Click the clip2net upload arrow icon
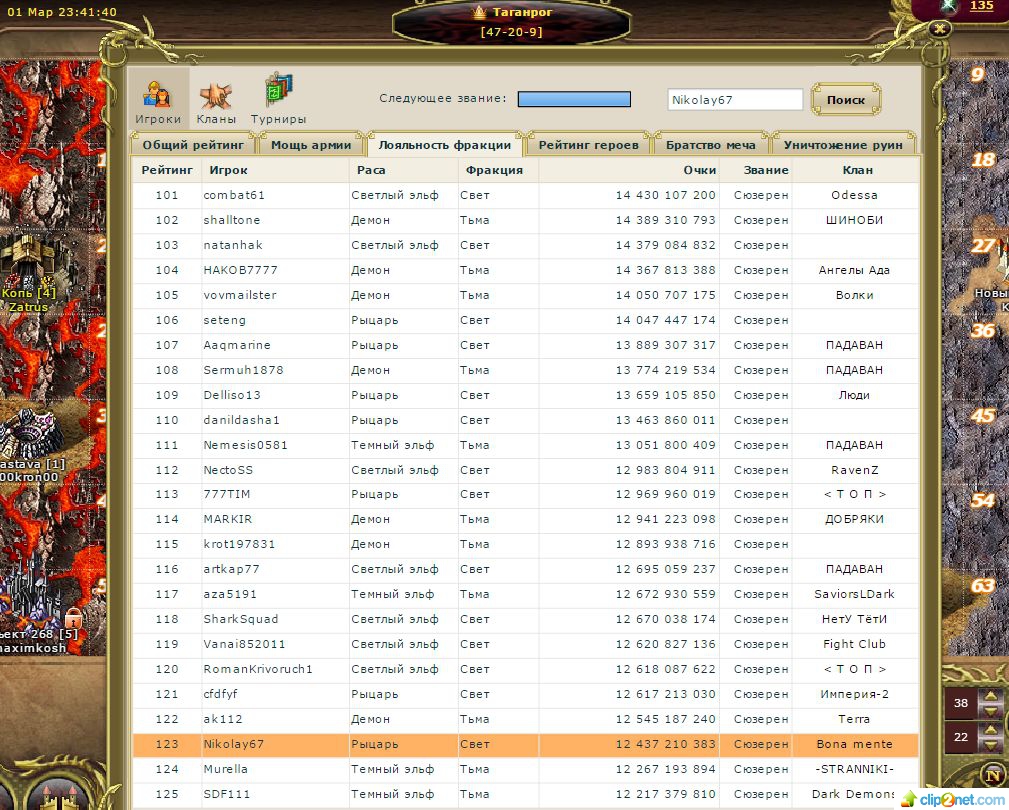This screenshot has width=1009, height=810. [909, 798]
